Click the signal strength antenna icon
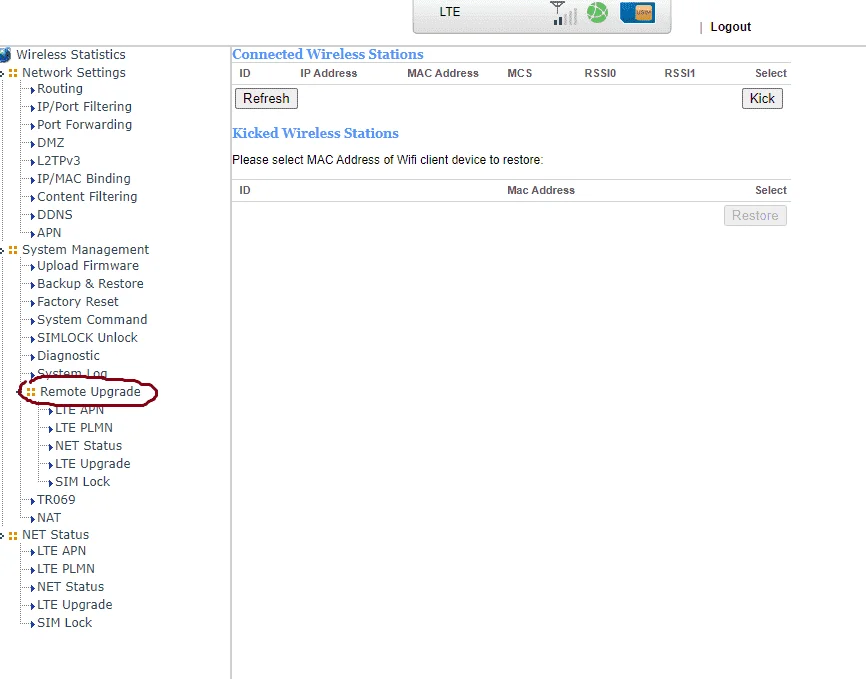This screenshot has height=679, width=866. (x=564, y=13)
